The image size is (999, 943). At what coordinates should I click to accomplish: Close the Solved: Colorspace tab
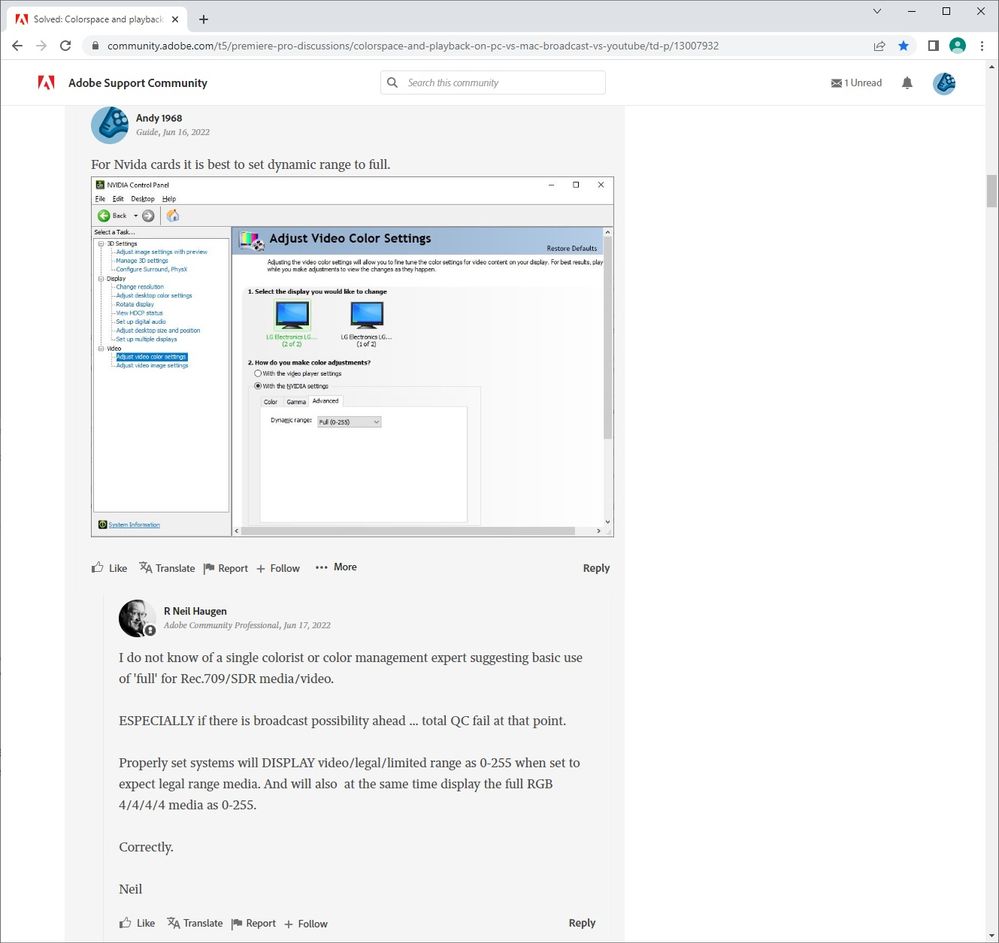(x=175, y=19)
